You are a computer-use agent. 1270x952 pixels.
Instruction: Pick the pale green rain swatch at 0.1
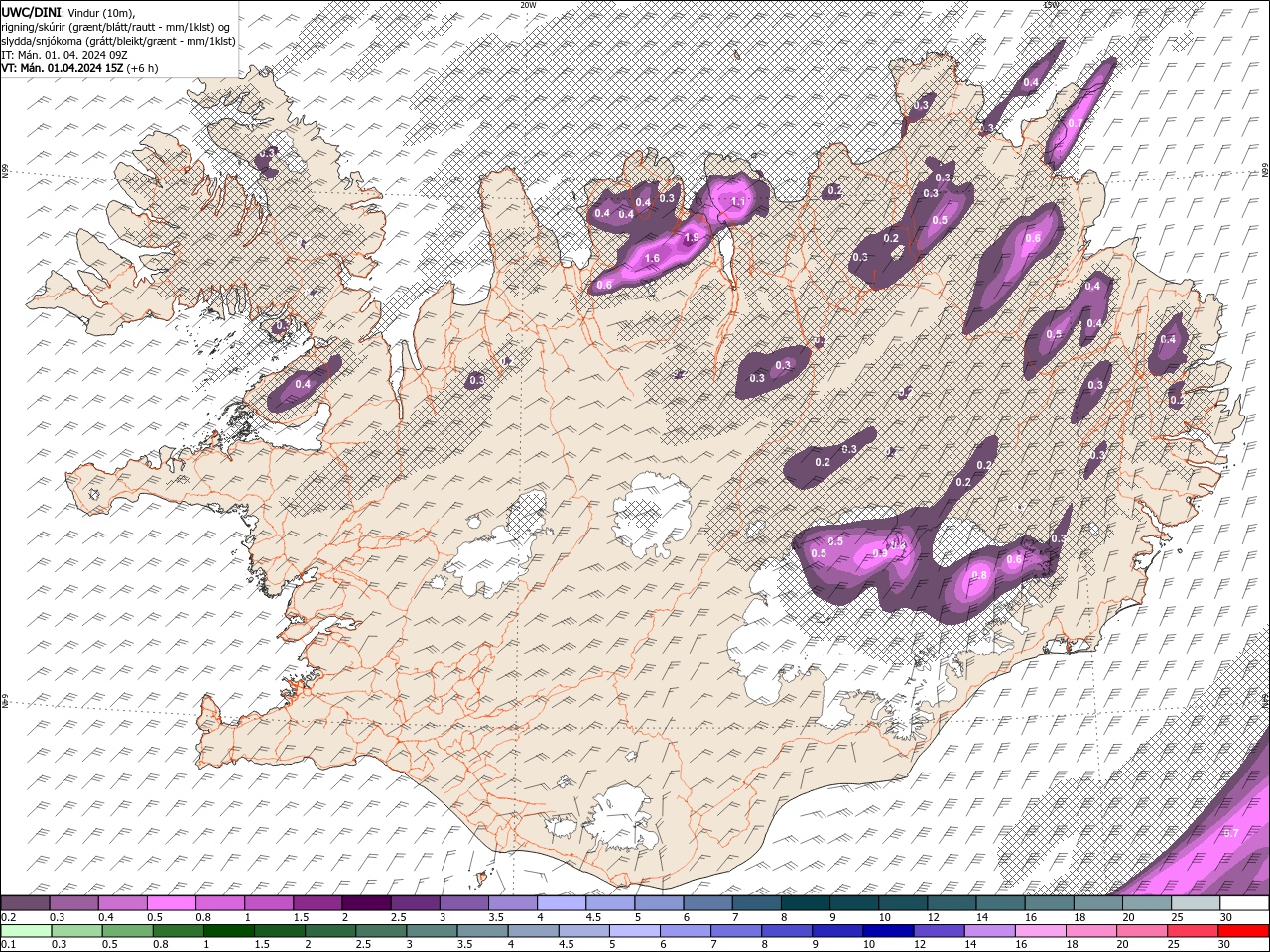click(x=26, y=931)
